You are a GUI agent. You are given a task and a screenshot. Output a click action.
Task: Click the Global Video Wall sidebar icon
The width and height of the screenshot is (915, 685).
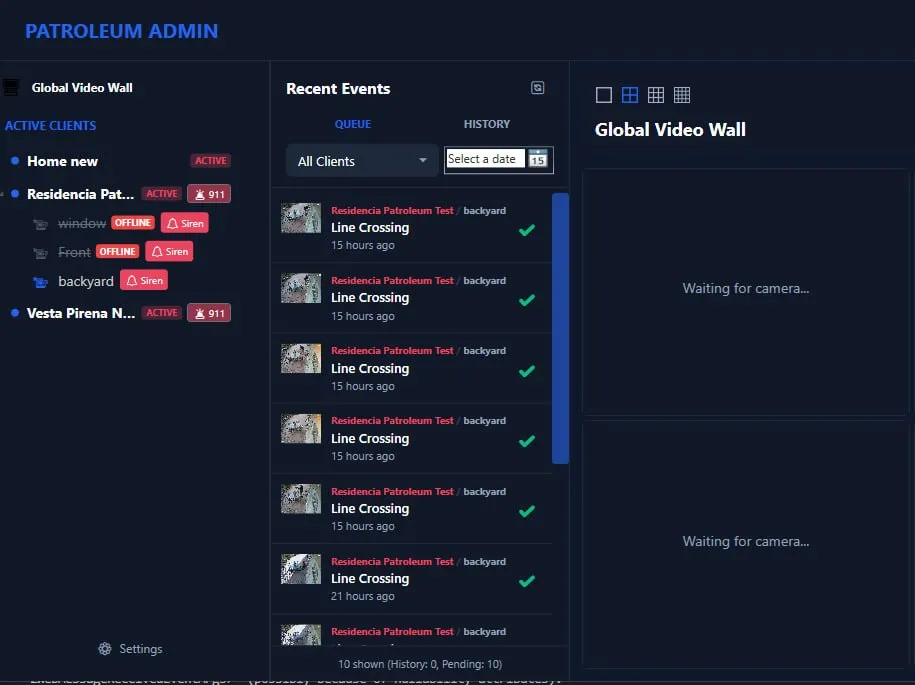coord(11,88)
